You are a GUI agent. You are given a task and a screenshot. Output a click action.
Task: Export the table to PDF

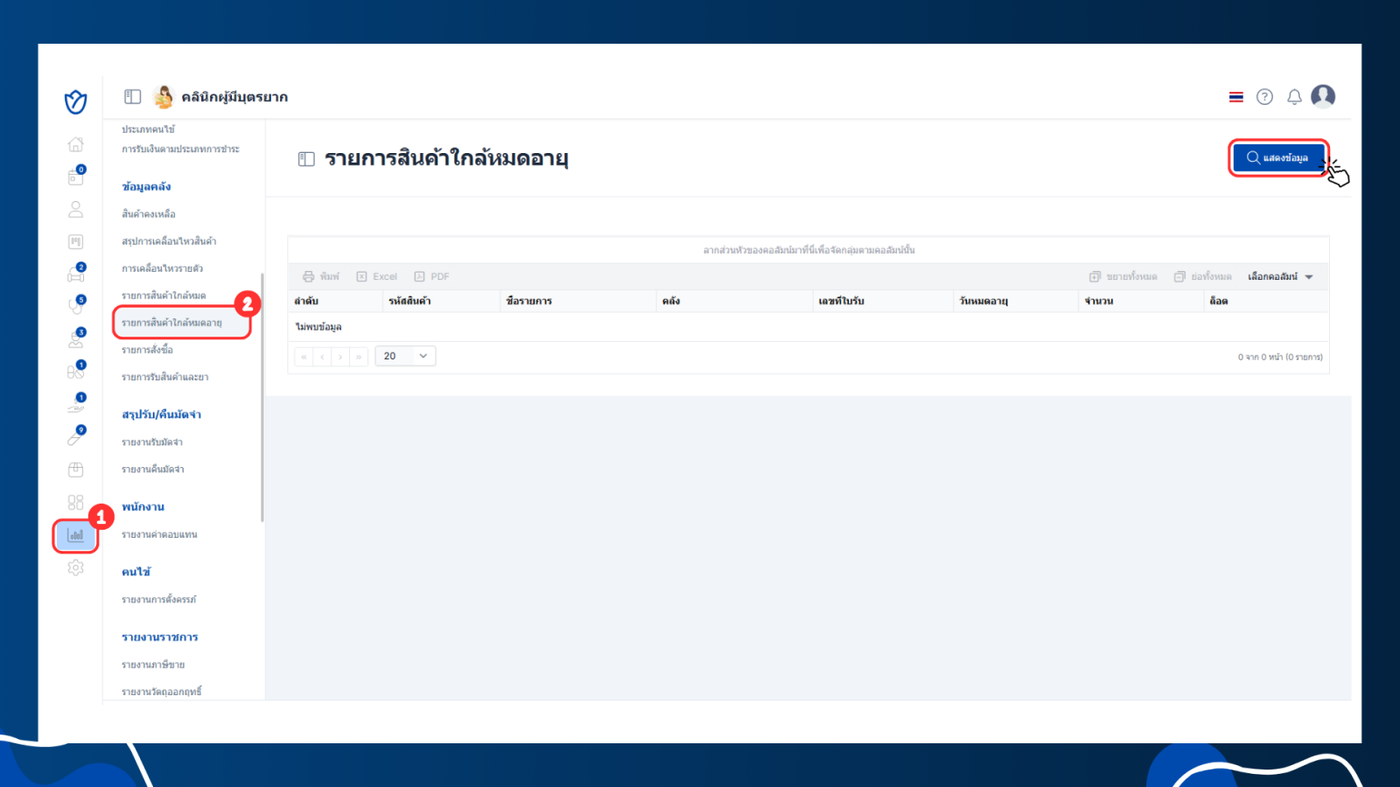[x=432, y=277]
